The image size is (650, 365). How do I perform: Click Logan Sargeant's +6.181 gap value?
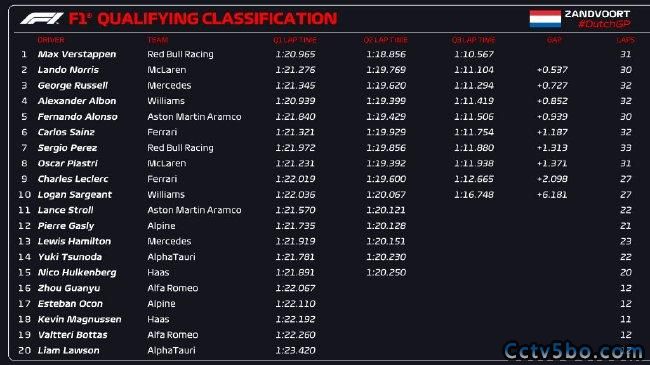coord(552,195)
